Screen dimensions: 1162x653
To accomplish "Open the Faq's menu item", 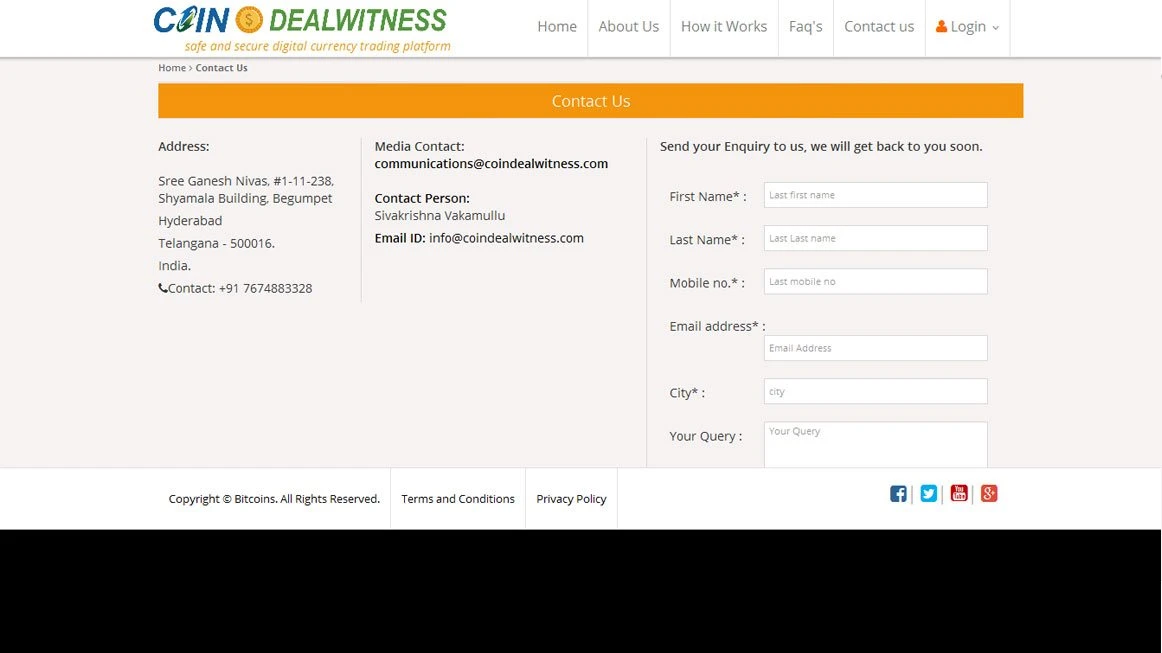I will click(805, 27).
